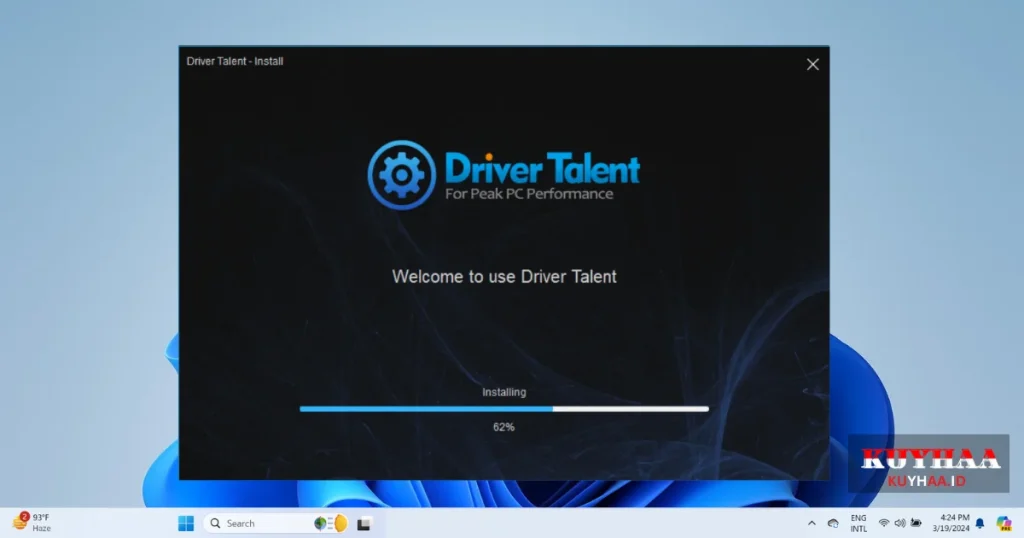1024x538 pixels.
Task: Click the installation progress bar
Action: click(504, 409)
